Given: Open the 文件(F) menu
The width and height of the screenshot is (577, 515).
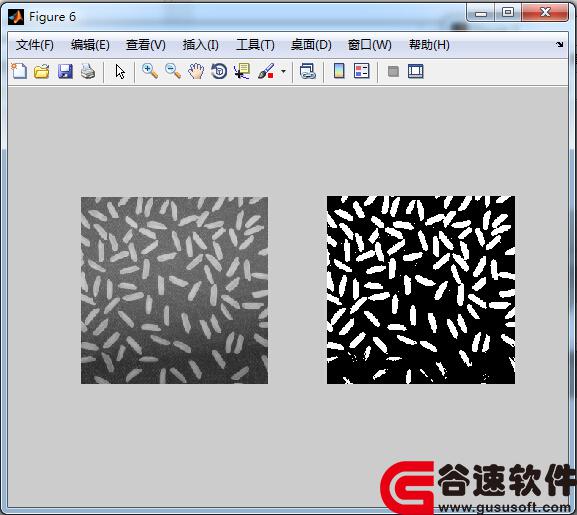Looking at the screenshot, I should 35,45.
